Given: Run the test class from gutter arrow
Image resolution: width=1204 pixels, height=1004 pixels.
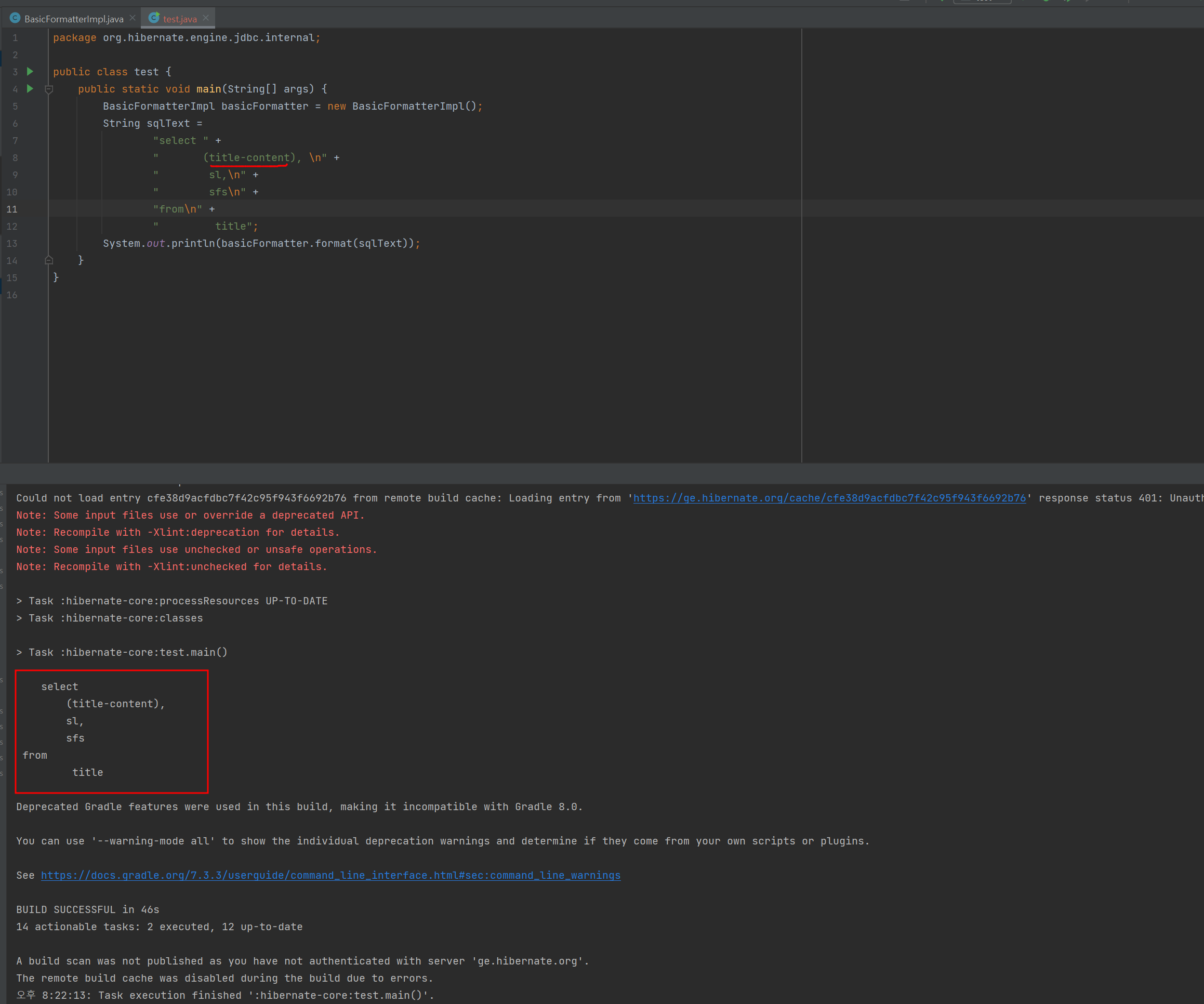Looking at the screenshot, I should point(30,72).
